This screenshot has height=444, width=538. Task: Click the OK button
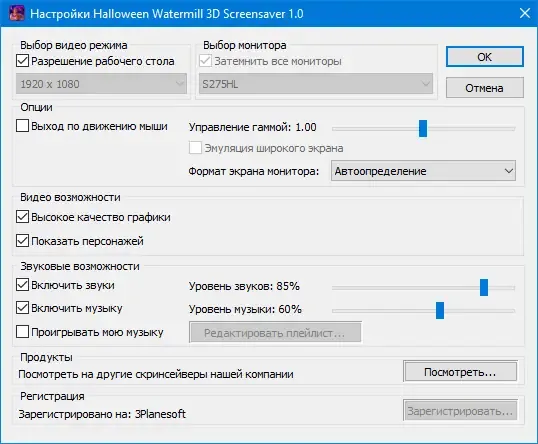pyautogui.click(x=484, y=57)
